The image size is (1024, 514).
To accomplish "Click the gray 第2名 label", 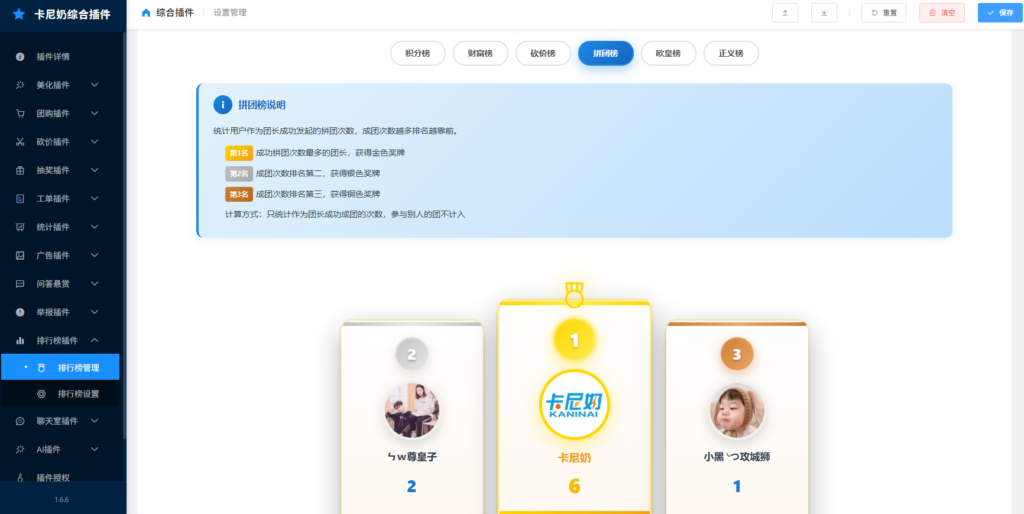I will tap(239, 174).
